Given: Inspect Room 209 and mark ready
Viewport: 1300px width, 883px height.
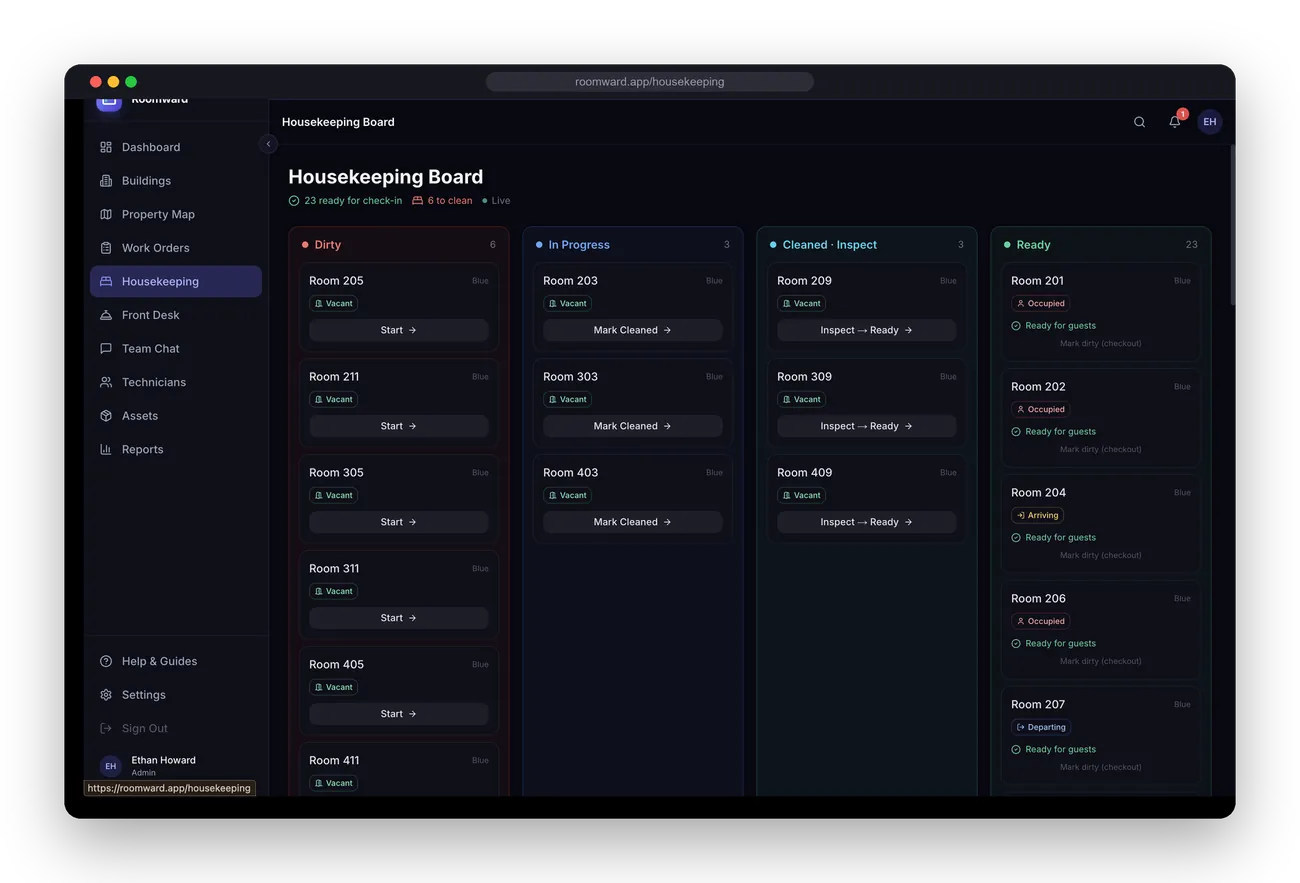Looking at the screenshot, I should click(x=867, y=330).
